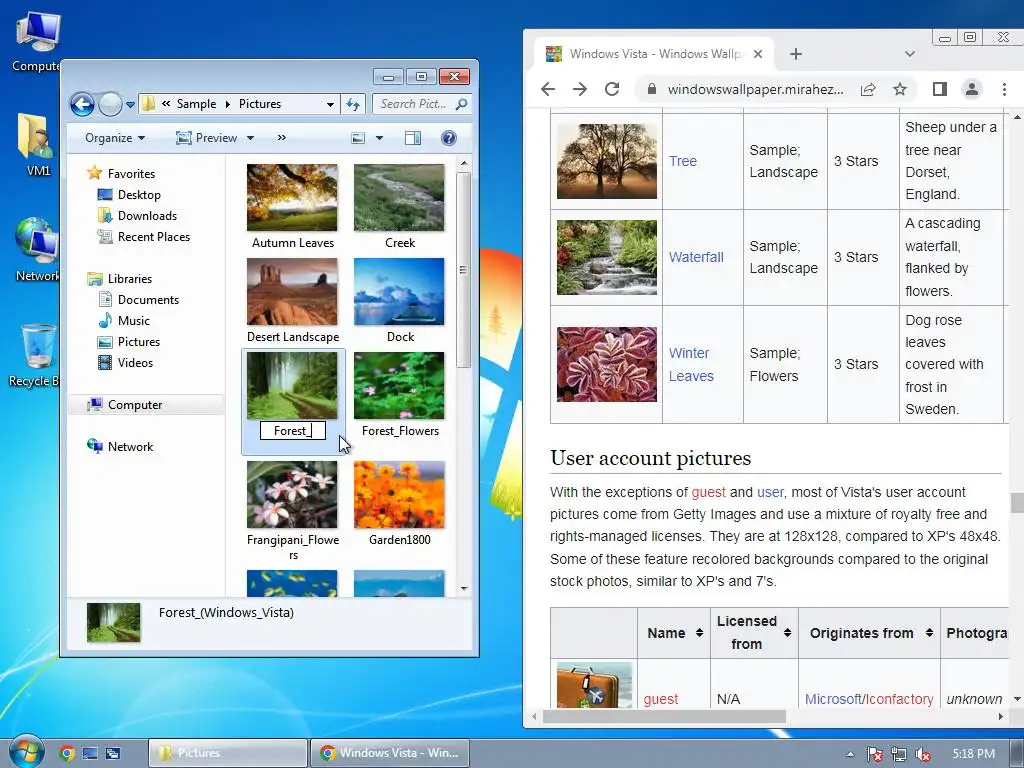The image size is (1024, 768).
Task: Open Recent Places in Favorites
Action: point(144,236)
